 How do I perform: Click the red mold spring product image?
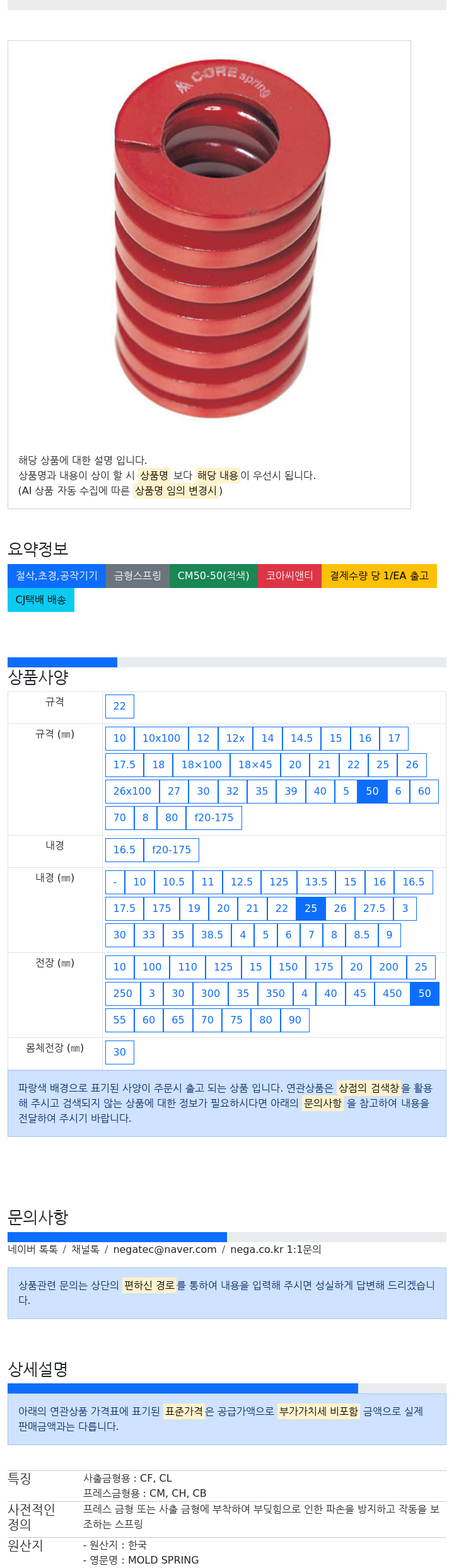coord(221,239)
